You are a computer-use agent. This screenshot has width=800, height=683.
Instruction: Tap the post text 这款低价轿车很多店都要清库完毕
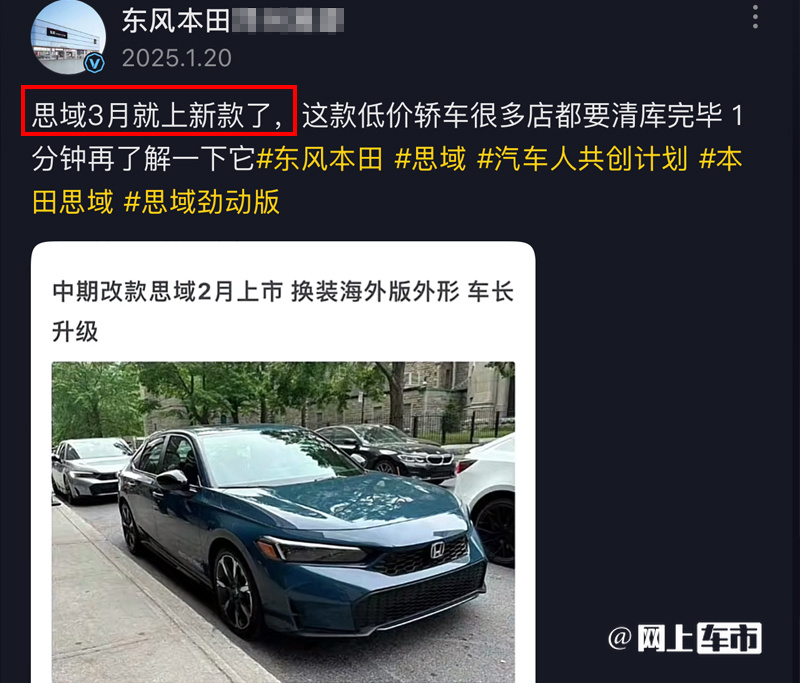coord(512,115)
